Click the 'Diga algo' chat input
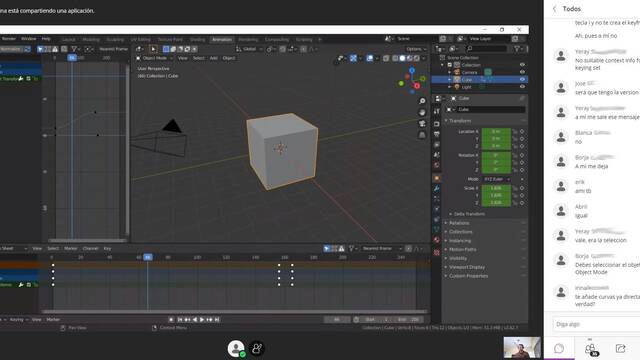This screenshot has height=360, width=640. click(596, 324)
